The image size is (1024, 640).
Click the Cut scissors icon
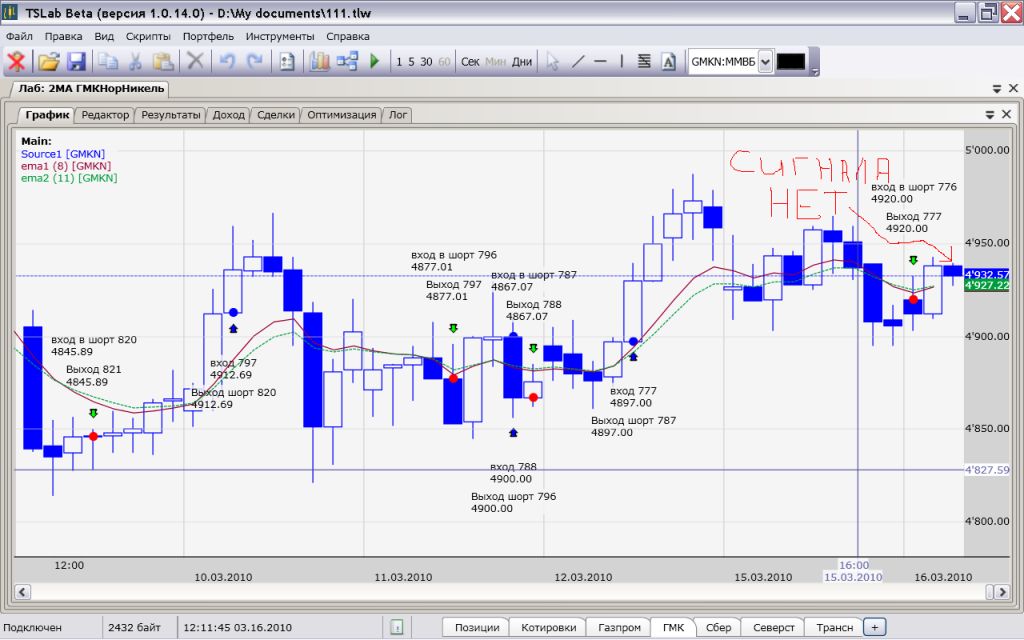135,62
